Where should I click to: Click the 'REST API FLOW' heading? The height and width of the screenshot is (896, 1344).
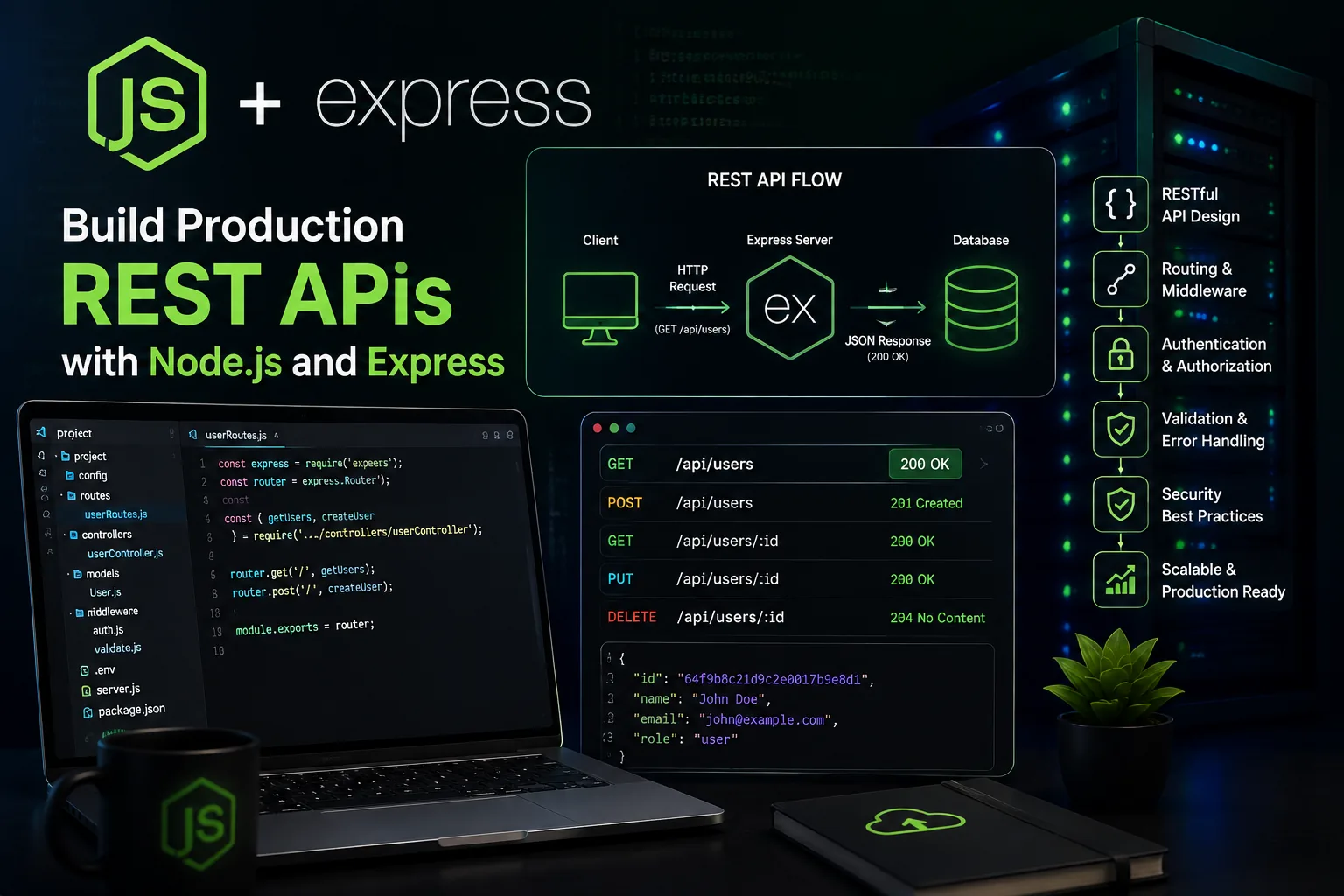[774, 180]
